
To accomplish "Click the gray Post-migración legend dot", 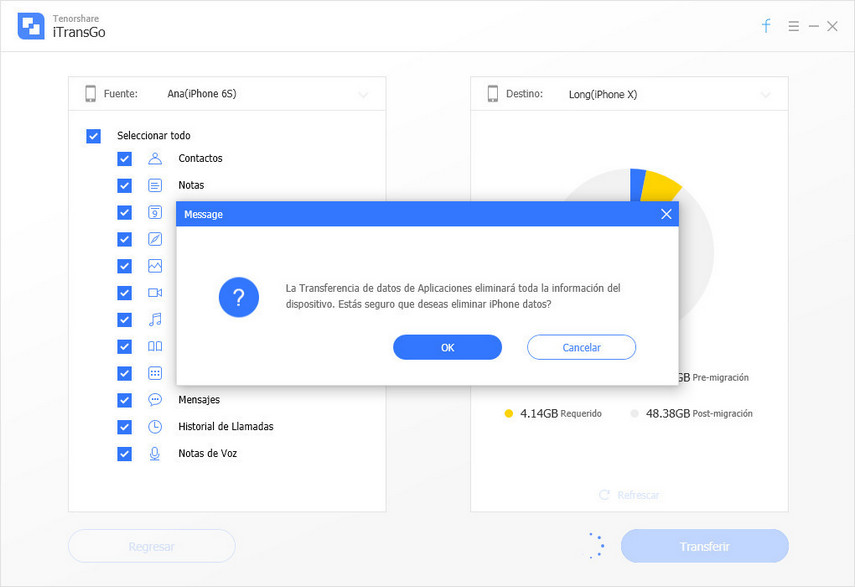I will (634, 414).
